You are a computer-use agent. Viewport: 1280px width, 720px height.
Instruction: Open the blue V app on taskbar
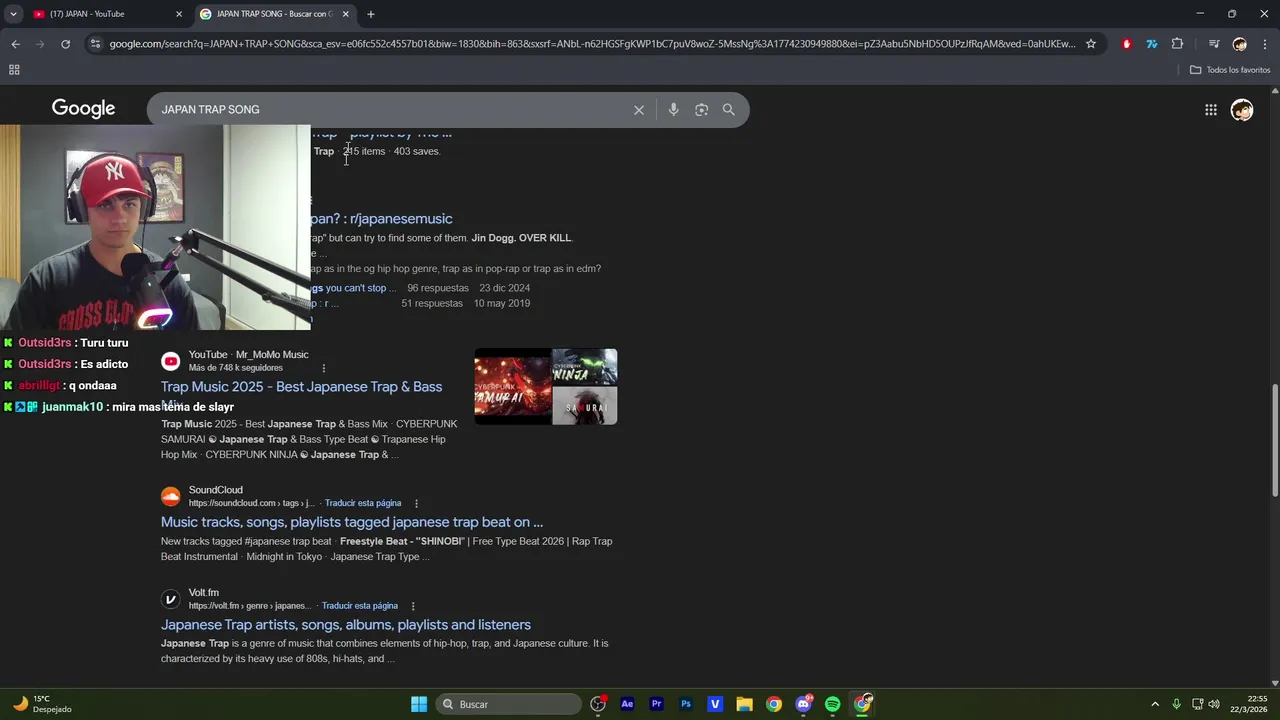point(715,704)
